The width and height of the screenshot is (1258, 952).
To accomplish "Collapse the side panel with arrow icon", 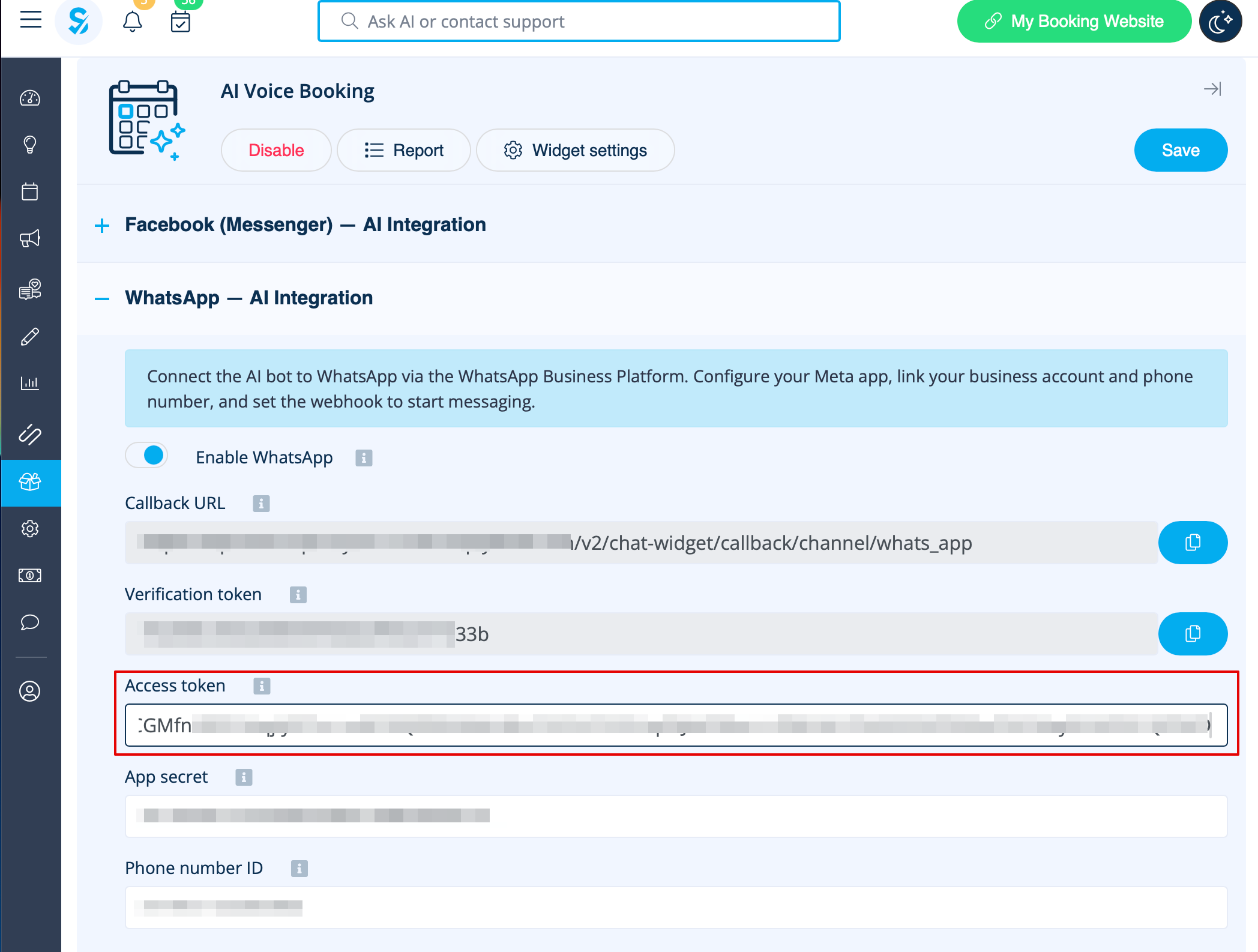I will [1212, 89].
